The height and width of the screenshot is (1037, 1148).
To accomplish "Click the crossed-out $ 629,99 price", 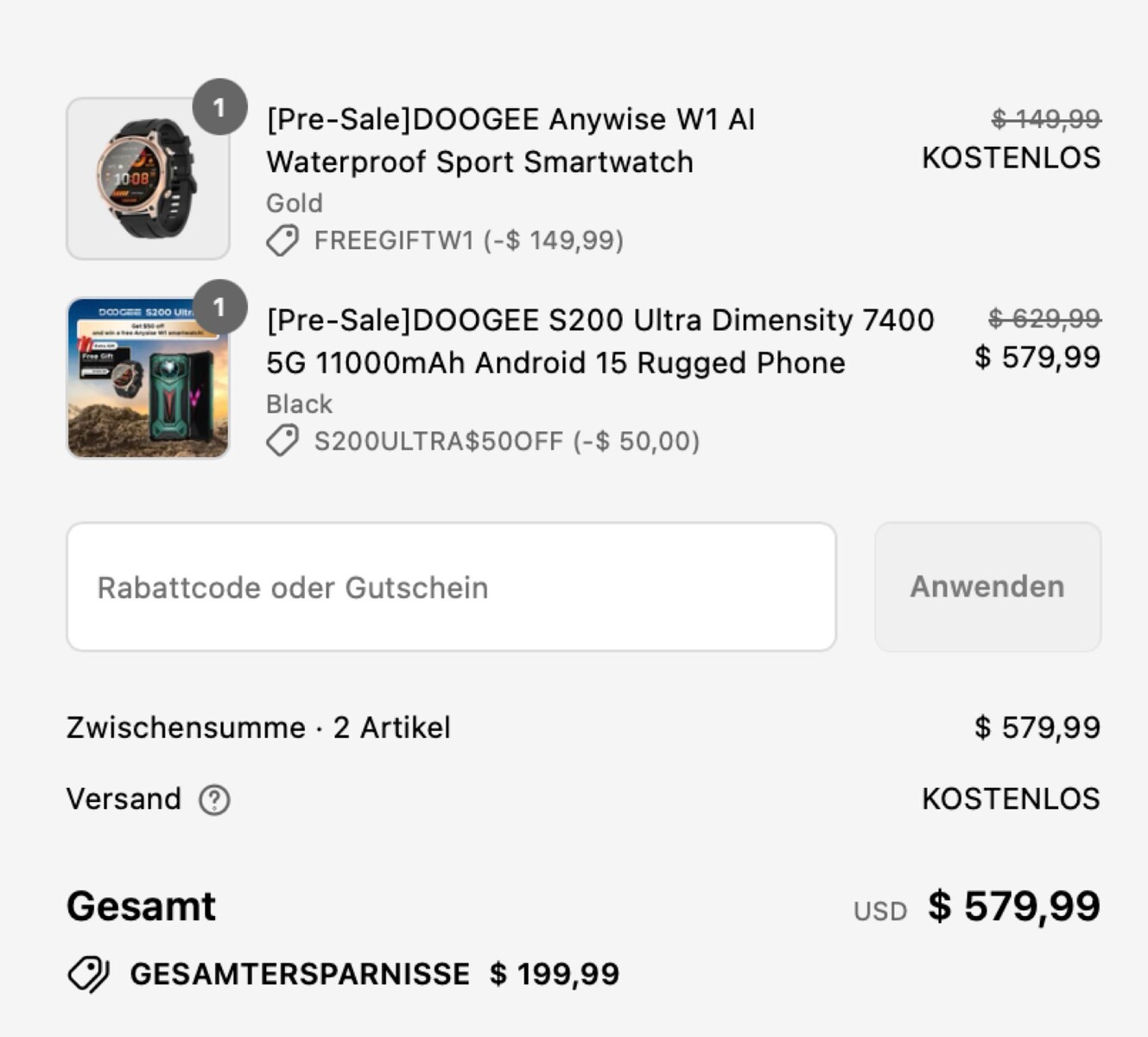I will point(1044,319).
